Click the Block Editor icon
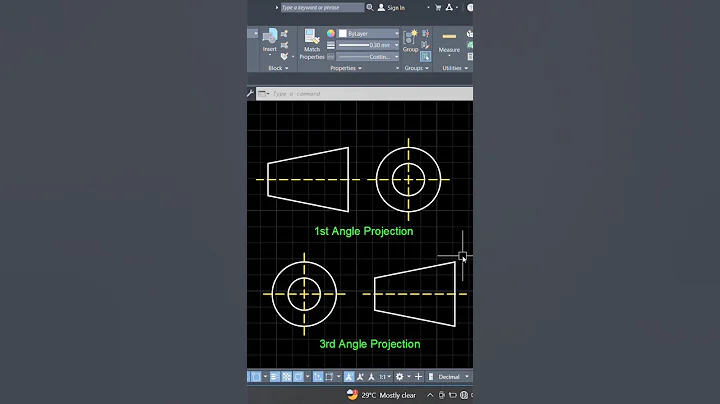 tap(285, 45)
